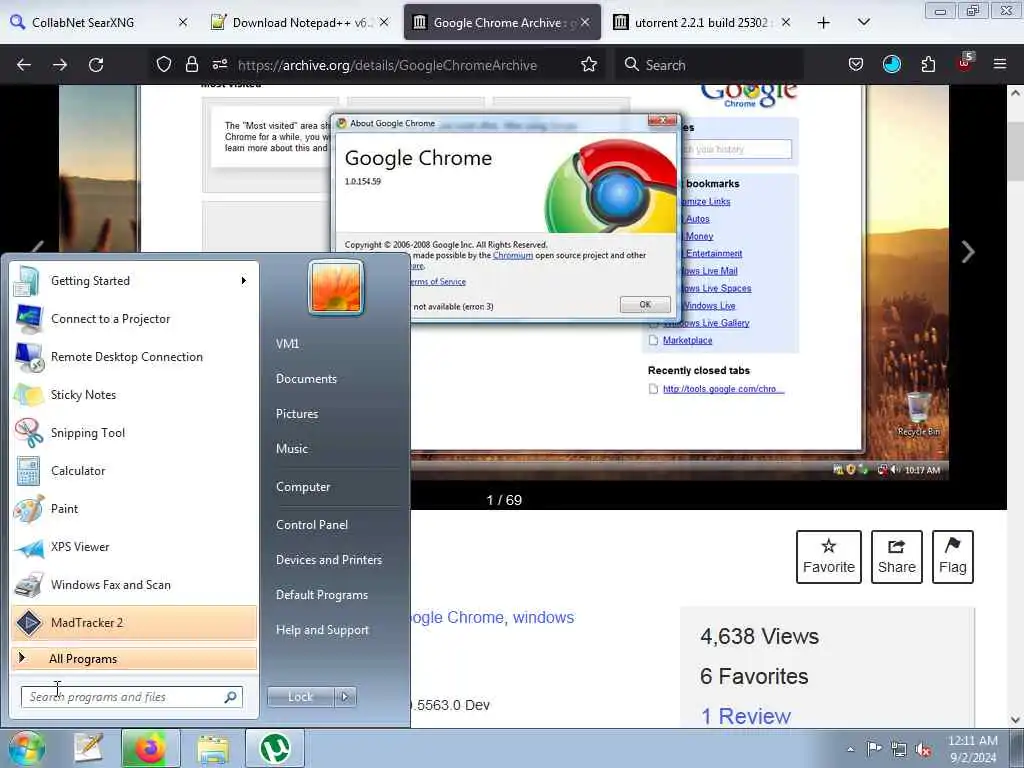Open the shutdown options arrow next to Lock
The width and height of the screenshot is (1024, 768).
click(x=345, y=697)
